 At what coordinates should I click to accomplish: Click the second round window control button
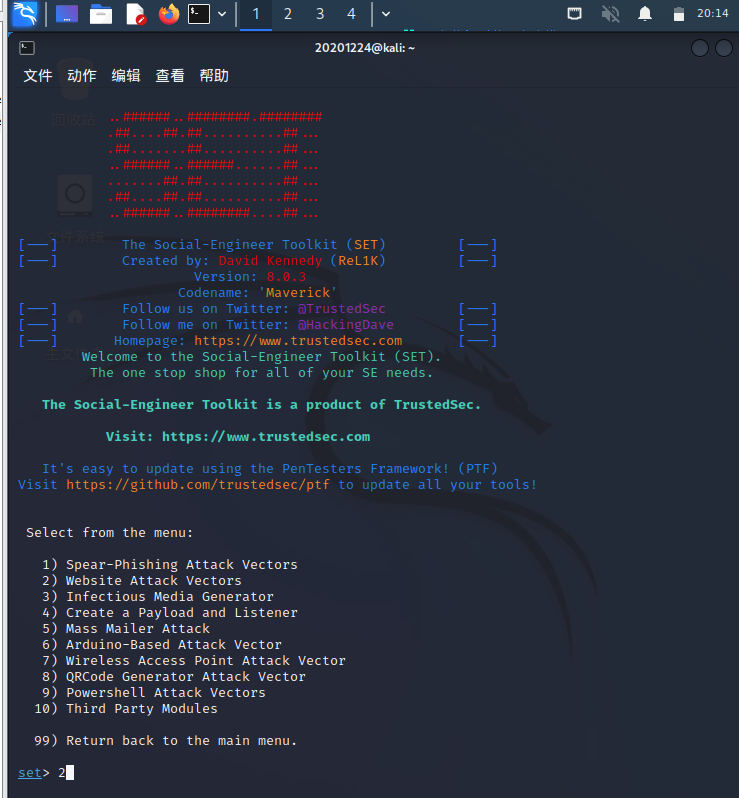pos(724,48)
